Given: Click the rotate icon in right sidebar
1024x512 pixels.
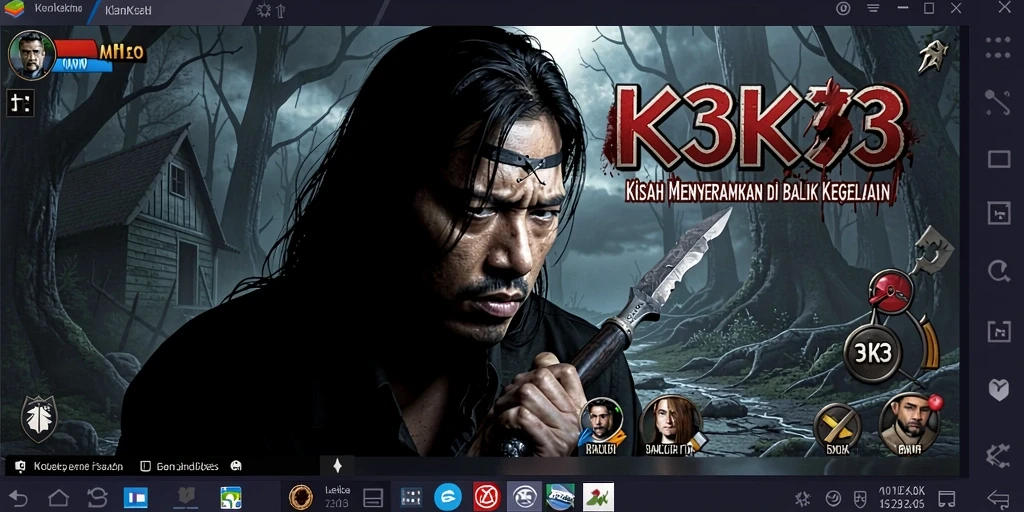Looking at the screenshot, I should 999,270.
